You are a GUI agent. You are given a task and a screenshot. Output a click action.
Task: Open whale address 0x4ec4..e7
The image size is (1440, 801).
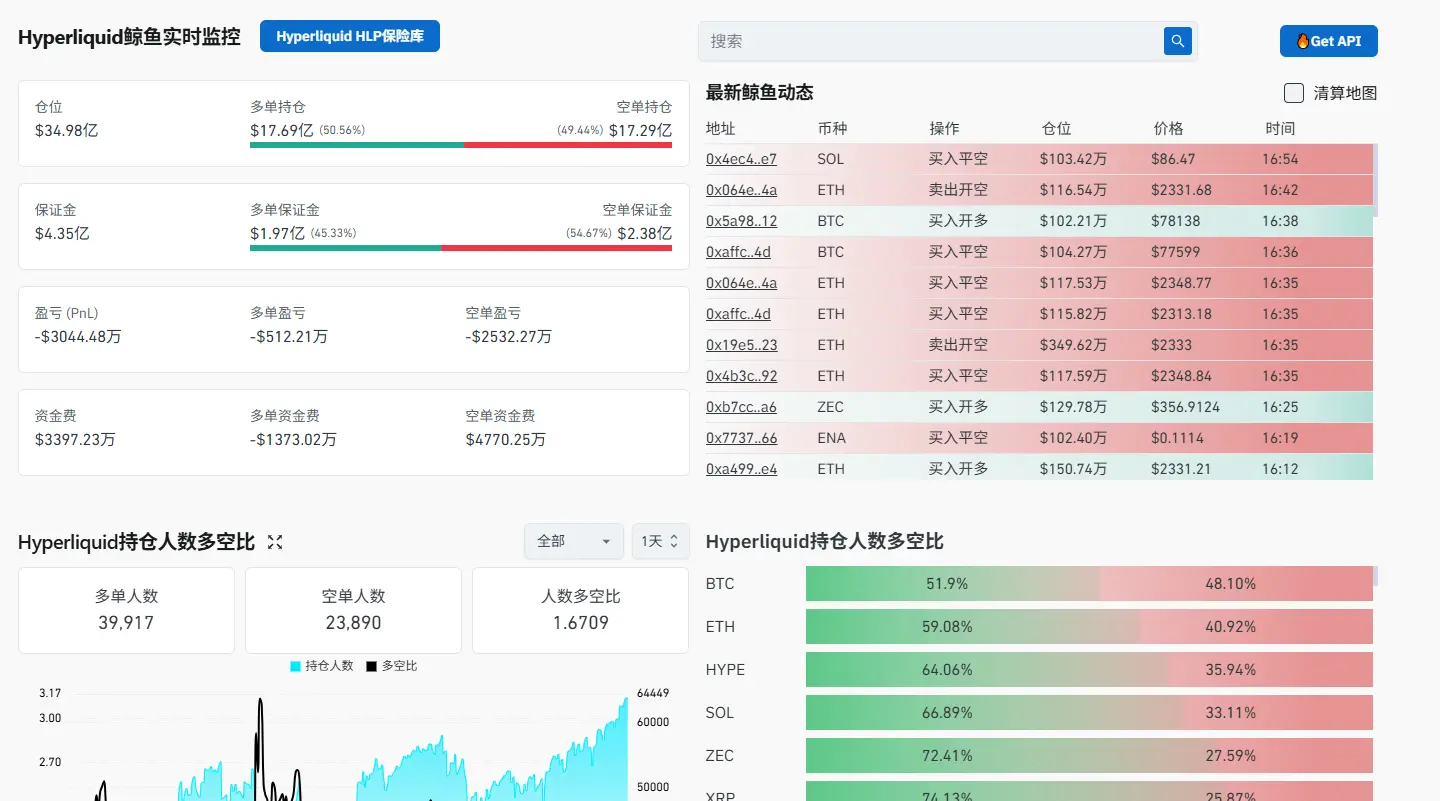[x=741, y=159]
